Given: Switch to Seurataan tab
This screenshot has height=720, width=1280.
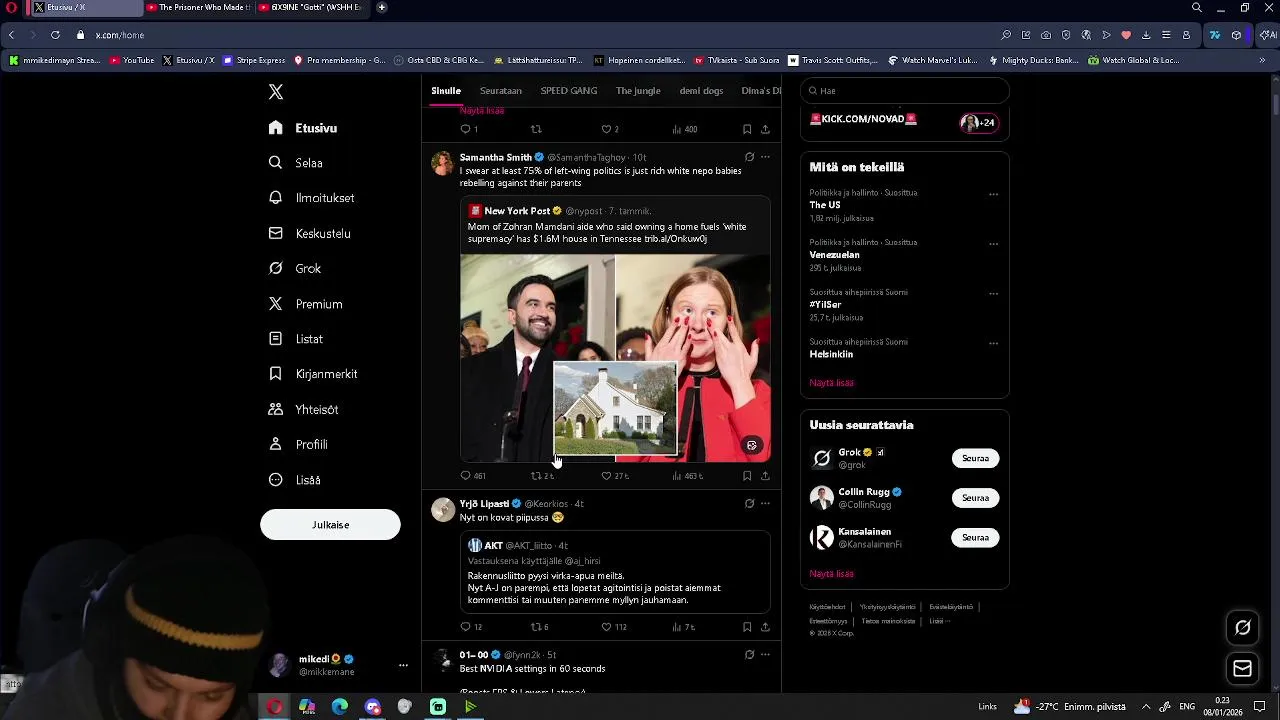Looking at the screenshot, I should tap(501, 91).
